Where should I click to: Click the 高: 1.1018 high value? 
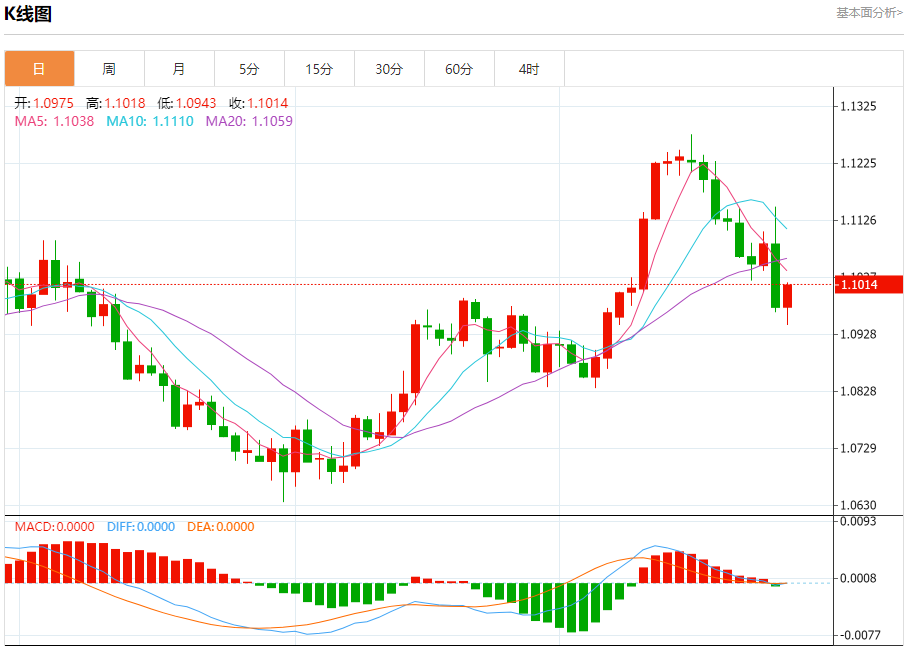click(x=116, y=103)
